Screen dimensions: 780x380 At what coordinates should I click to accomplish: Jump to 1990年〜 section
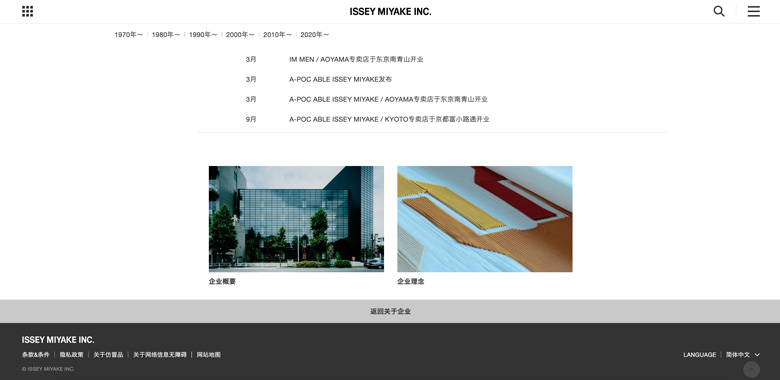[203, 35]
